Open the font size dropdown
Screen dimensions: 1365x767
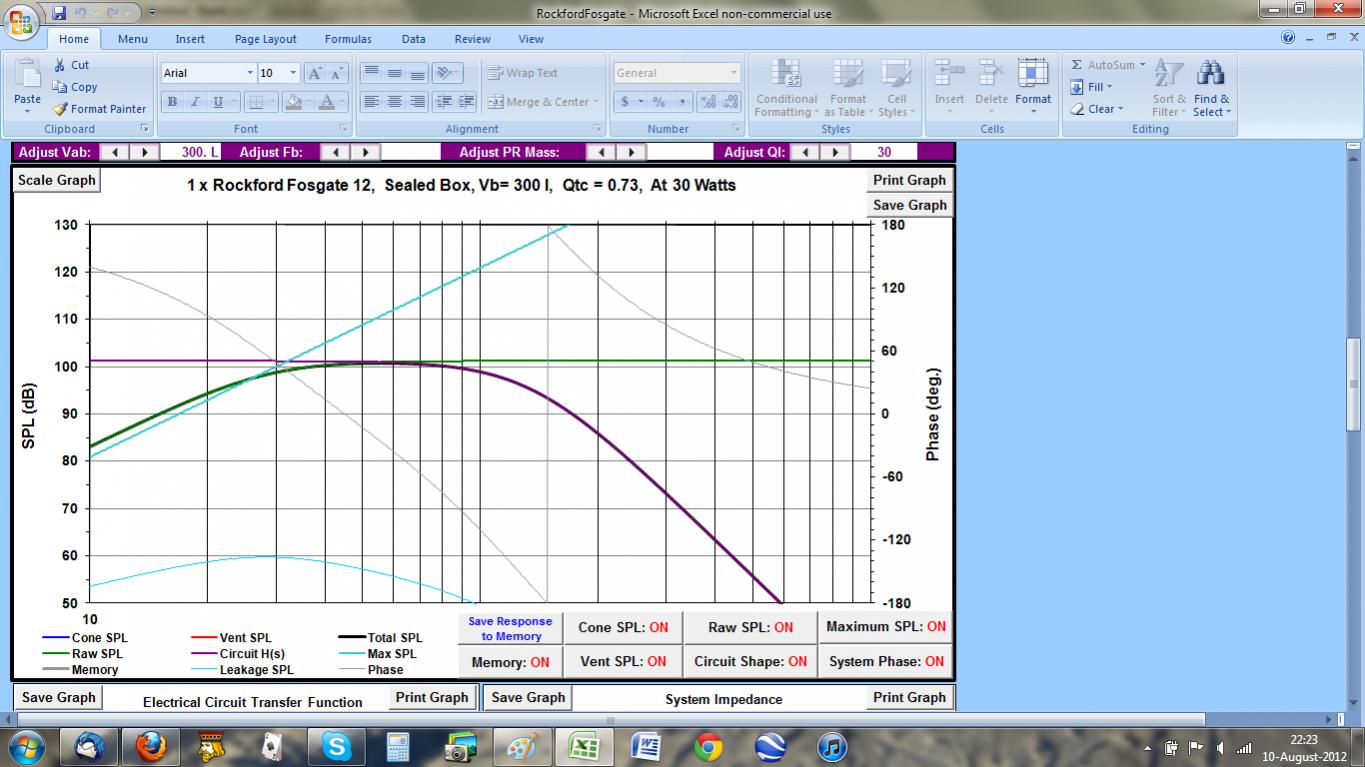point(293,73)
